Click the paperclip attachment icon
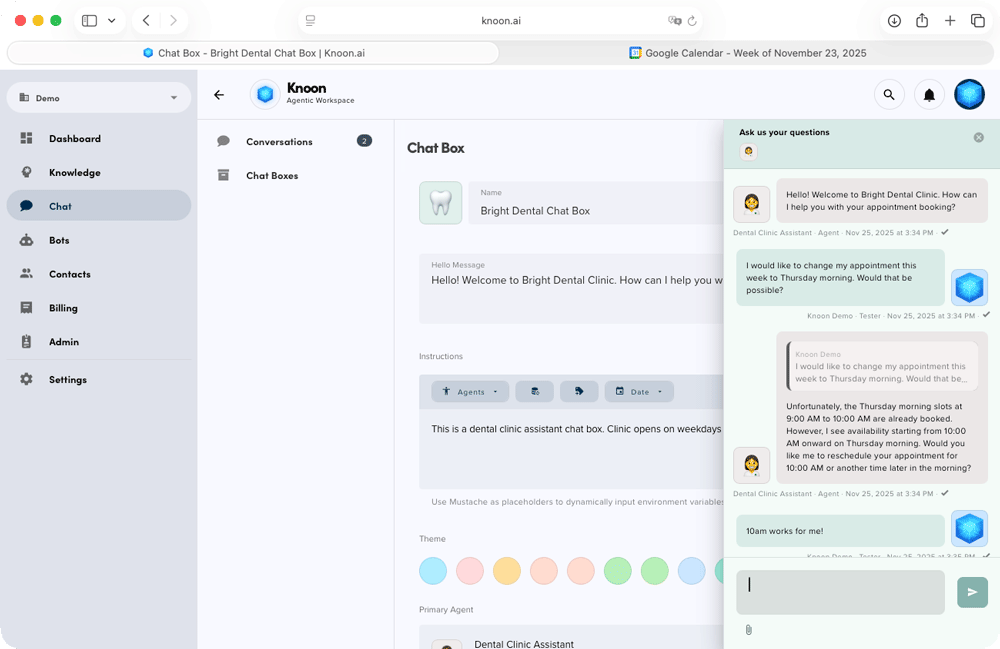The width and height of the screenshot is (1000, 649). 748,630
